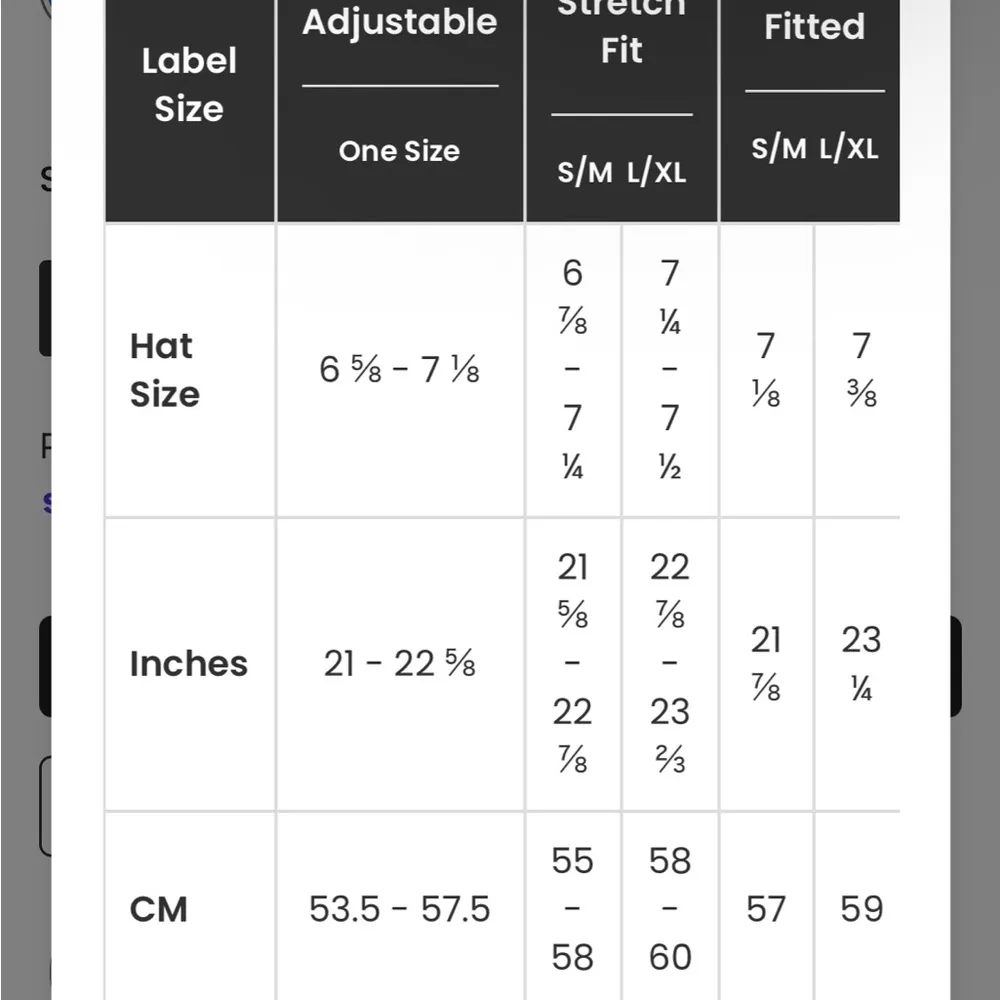The height and width of the screenshot is (1000, 1000).
Task: Click Adjustable inches range 21 - 22 ⅝
Action: (x=400, y=664)
